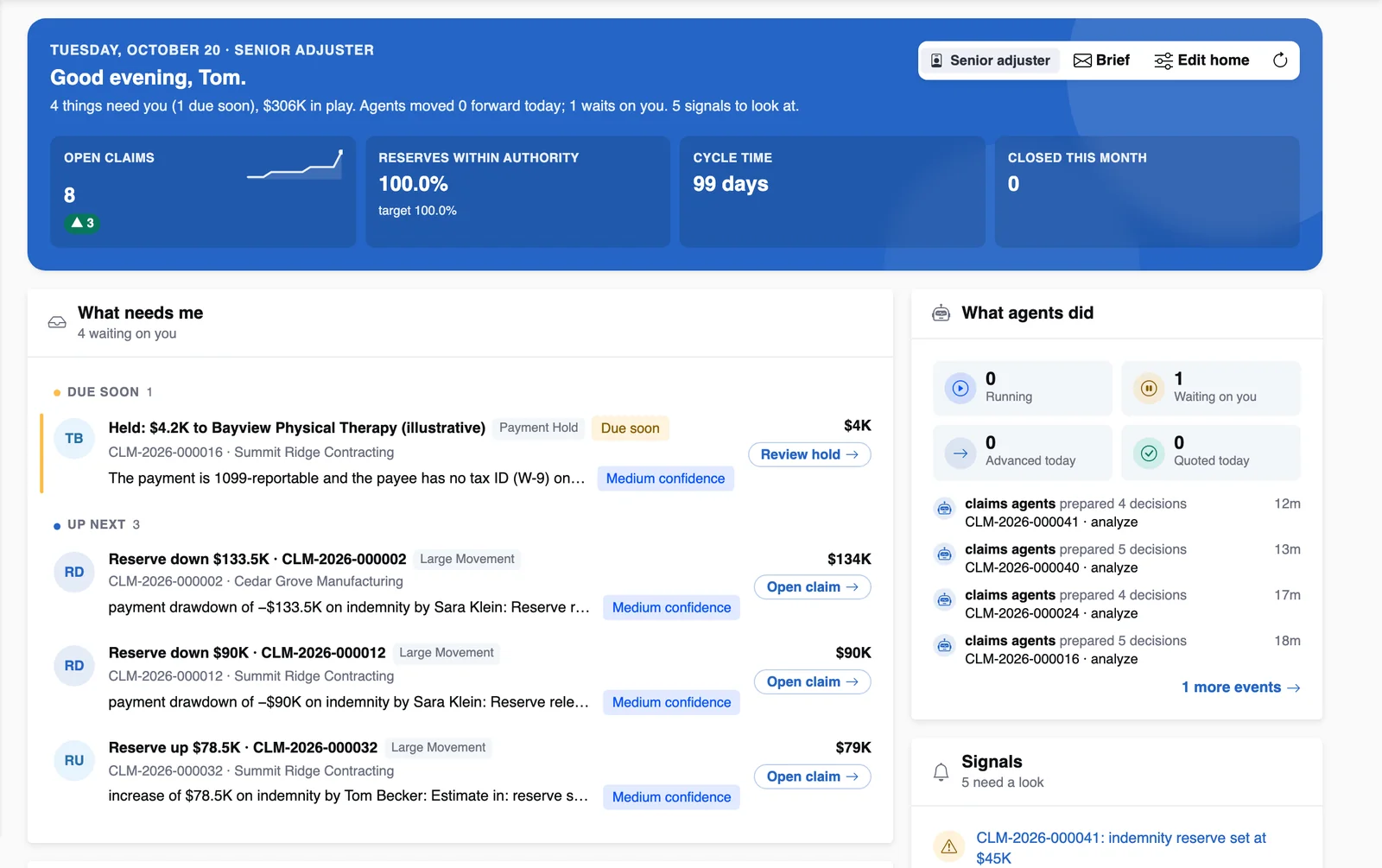Open the Senior adjuster role selector
The width and height of the screenshot is (1382, 868).
(x=990, y=60)
